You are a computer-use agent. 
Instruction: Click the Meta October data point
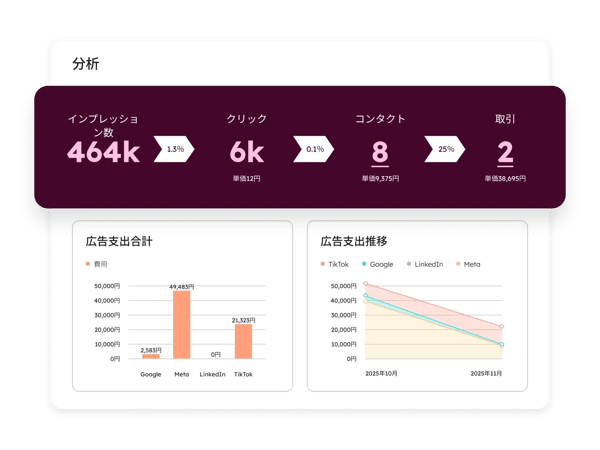[x=366, y=302]
